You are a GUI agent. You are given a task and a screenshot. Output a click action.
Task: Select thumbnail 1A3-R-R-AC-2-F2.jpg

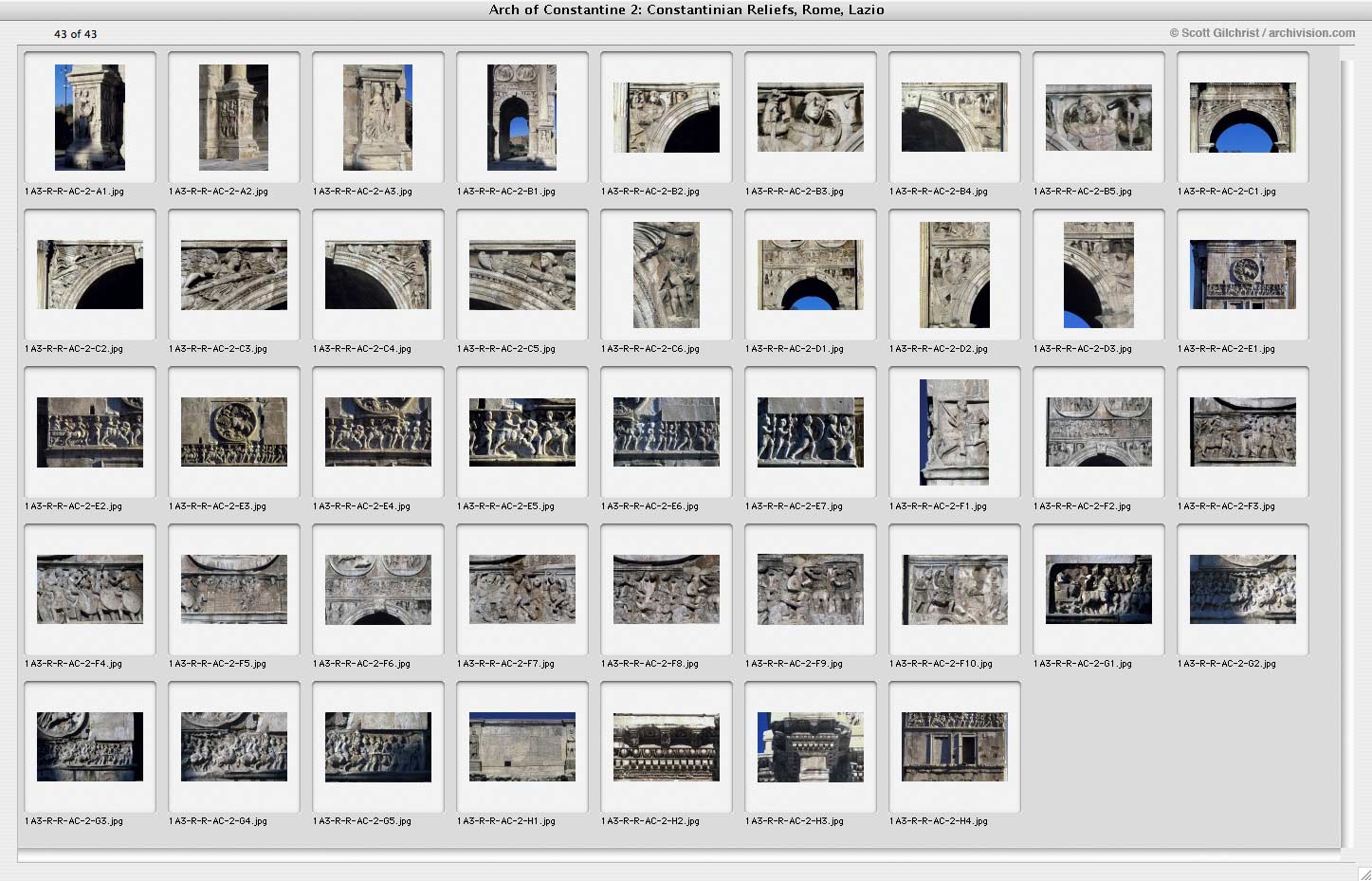point(1099,432)
